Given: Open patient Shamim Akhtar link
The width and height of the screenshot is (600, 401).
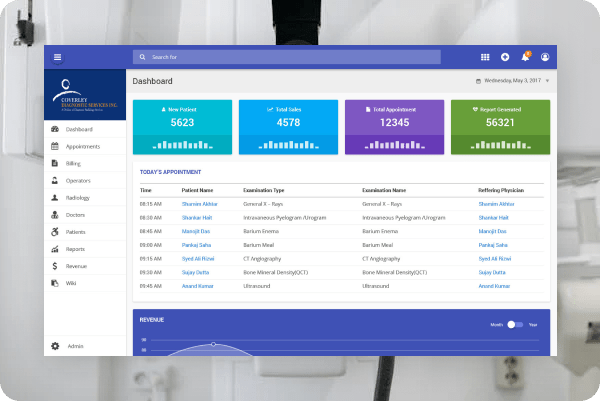Looking at the screenshot, I should (199, 204).
